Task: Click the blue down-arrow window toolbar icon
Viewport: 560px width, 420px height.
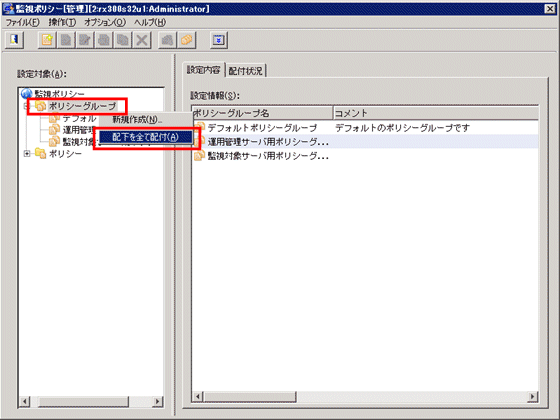Action: 219,40
